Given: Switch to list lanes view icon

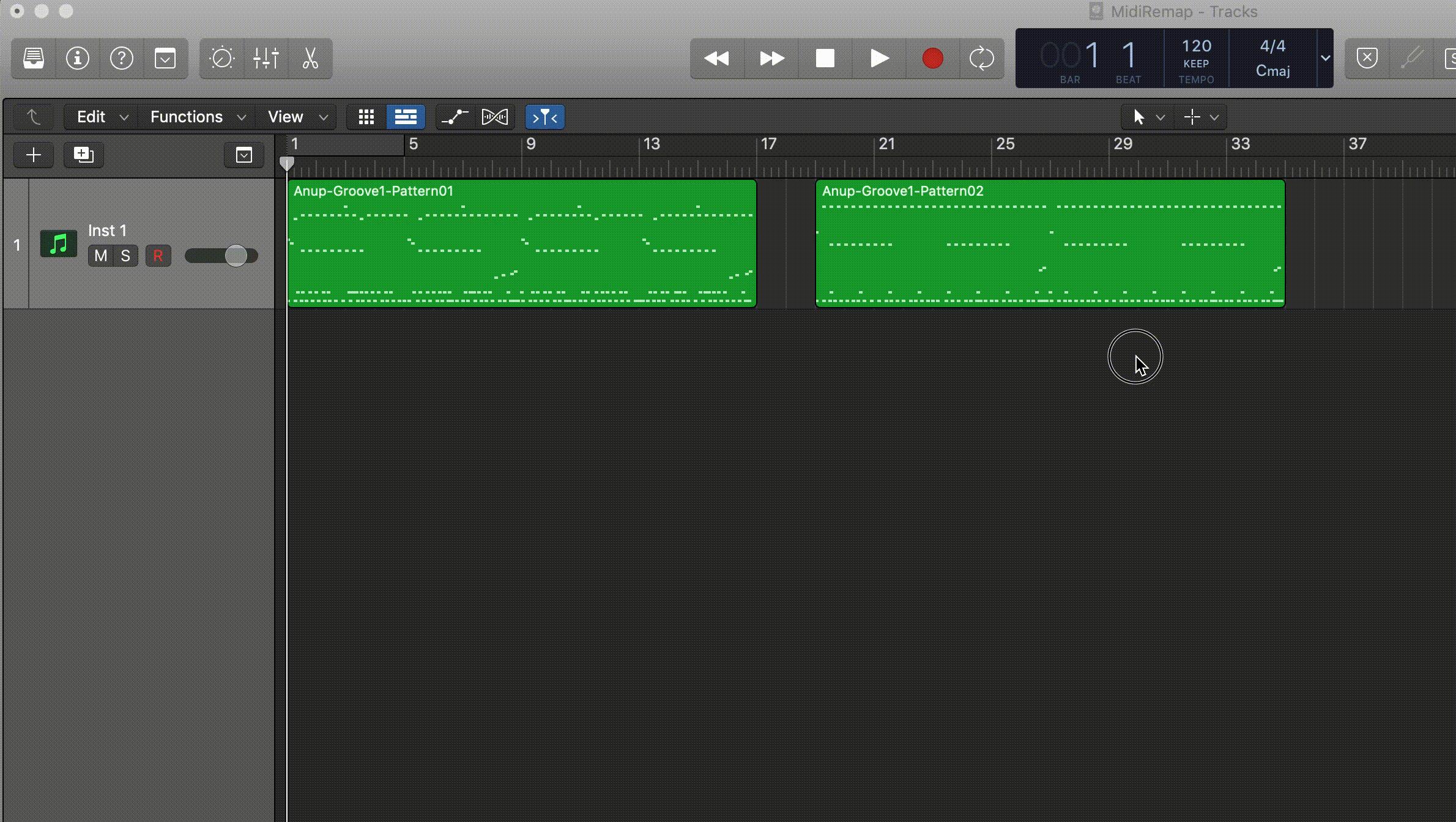Looking at the screenshot, I should click(x=406, y=117).
